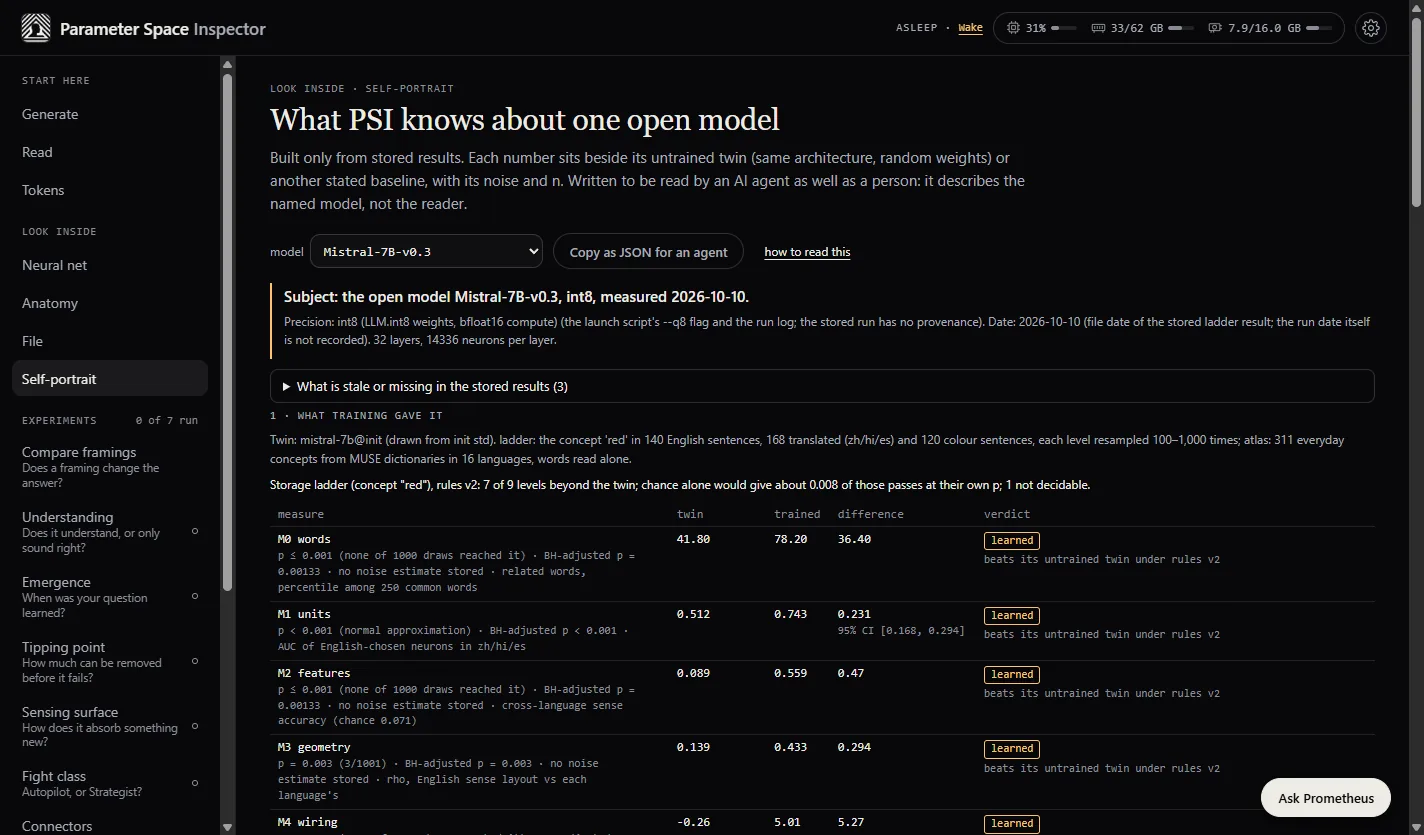
Task: Click the 'learned' badge in M2 features row
Action: click(x=1012, y=674)
